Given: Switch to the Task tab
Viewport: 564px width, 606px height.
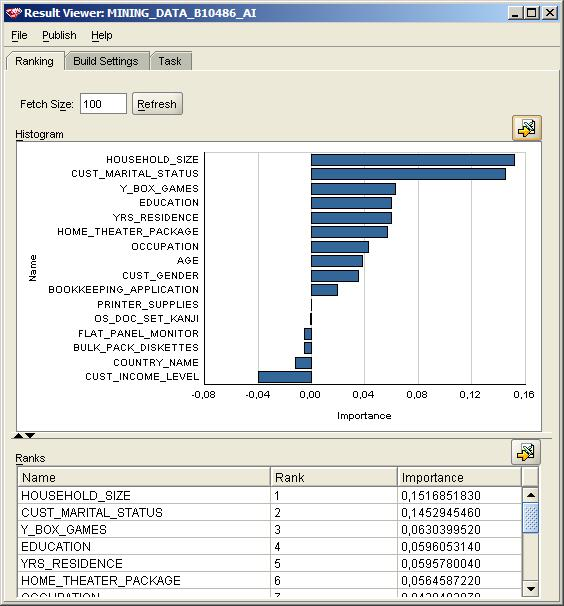Looking at the screenshot, I should (x=170, y=61).
